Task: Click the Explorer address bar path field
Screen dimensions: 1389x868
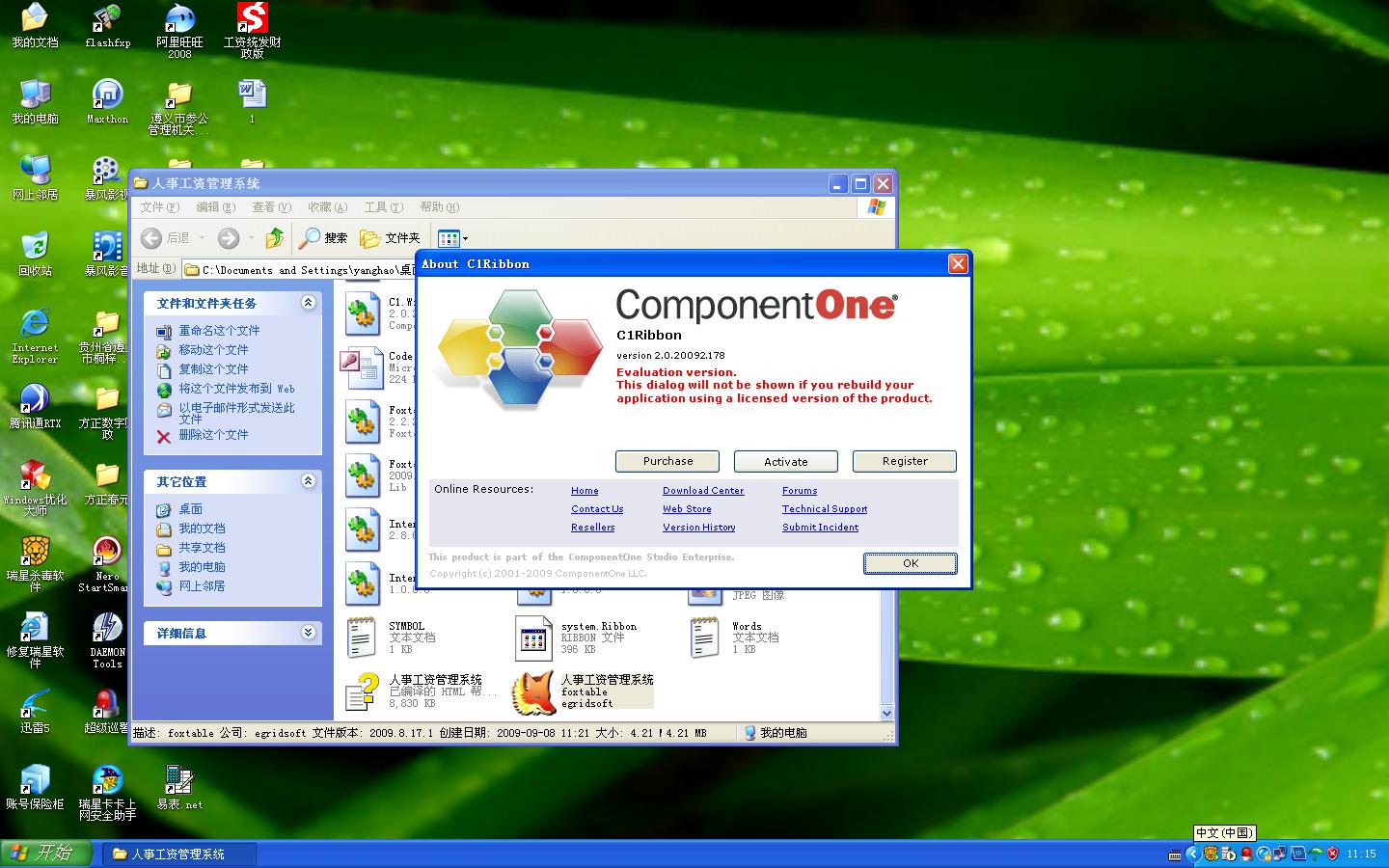Action: (x=299, y=270)
